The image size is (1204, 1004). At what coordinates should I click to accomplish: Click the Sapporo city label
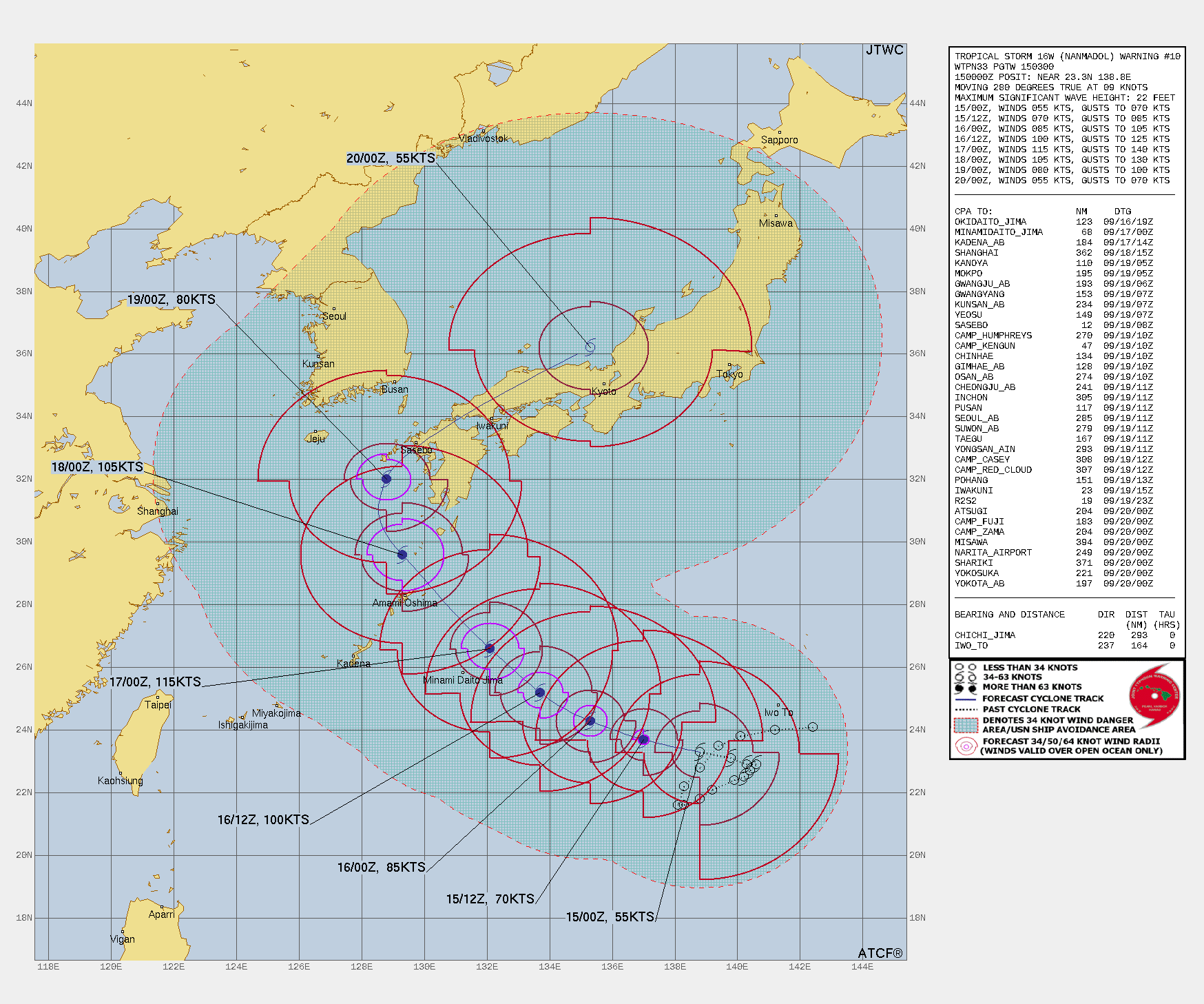(x=780, y=140)
